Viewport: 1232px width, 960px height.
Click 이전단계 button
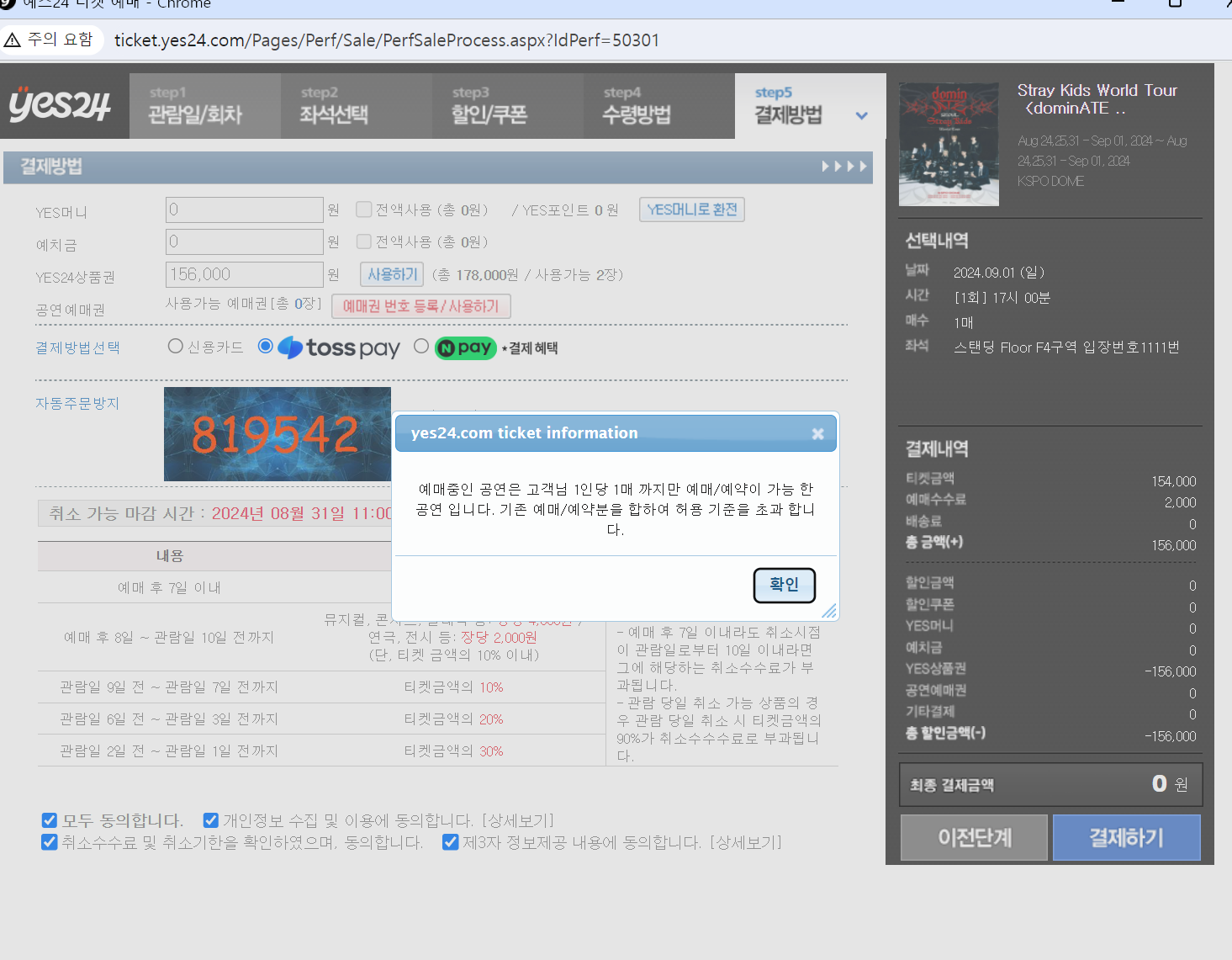(x=974, y=837)
